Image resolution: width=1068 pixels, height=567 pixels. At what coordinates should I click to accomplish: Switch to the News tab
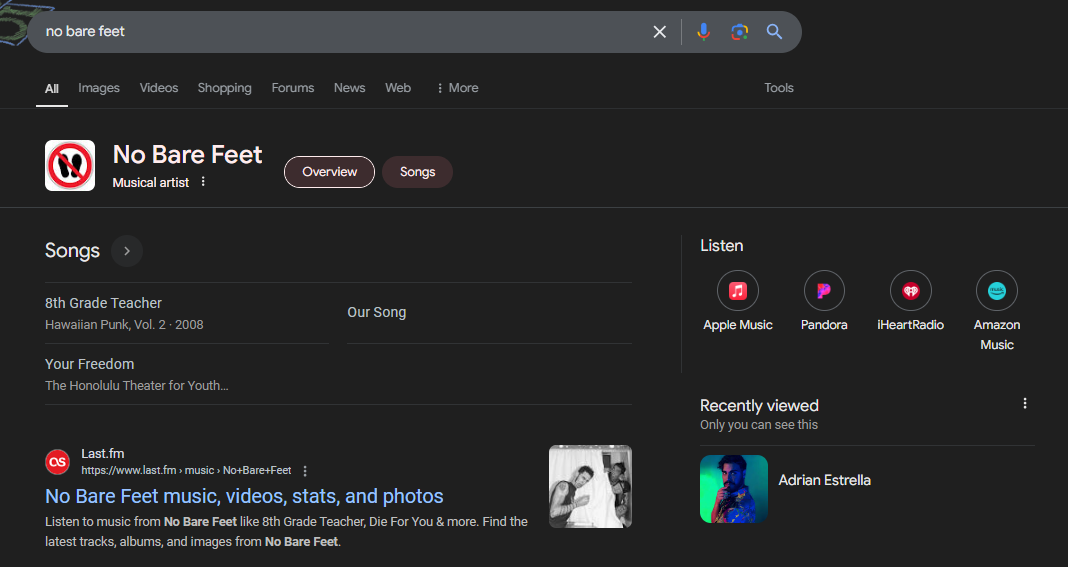[349, 88]
